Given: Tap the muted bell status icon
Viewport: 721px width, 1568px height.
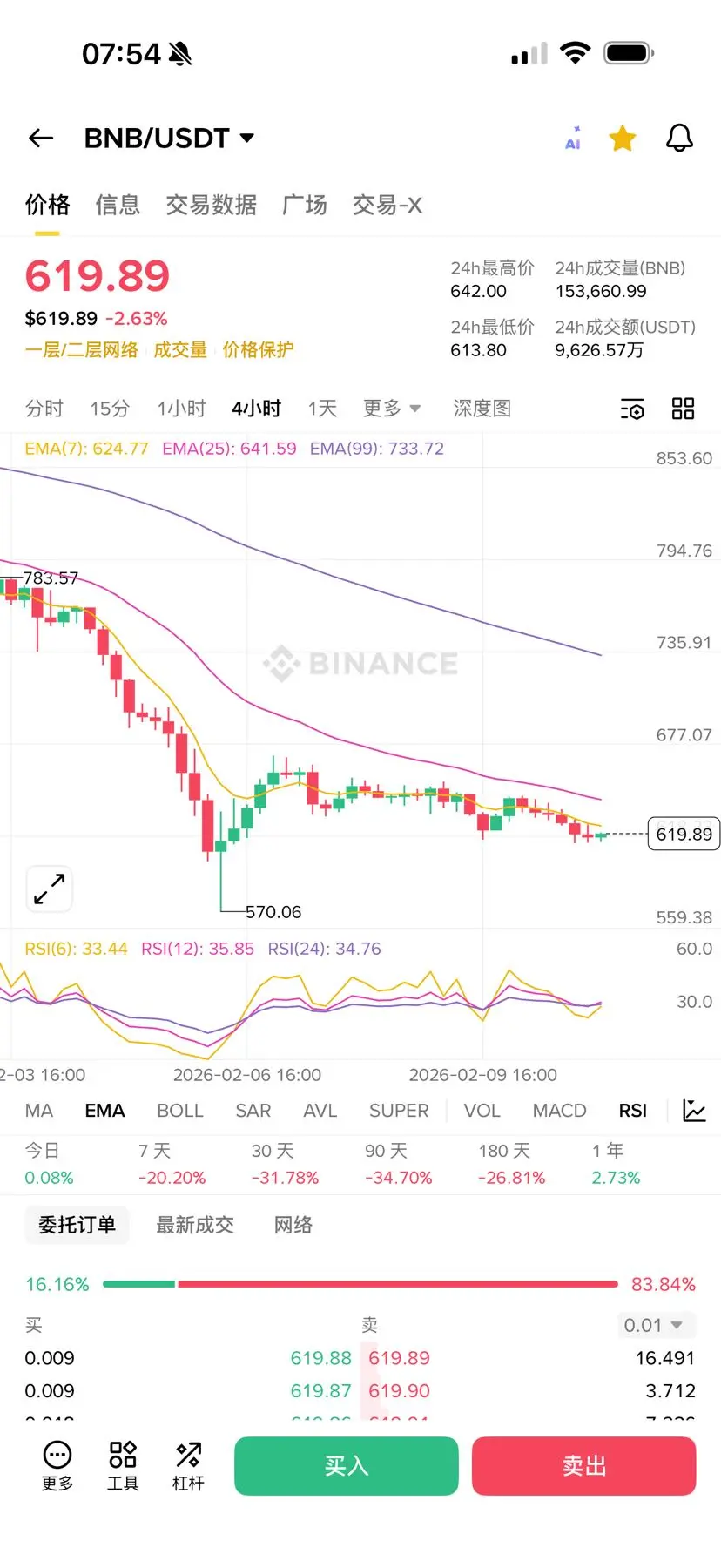Looking at the screenshot, I should [x=180, y=54].
